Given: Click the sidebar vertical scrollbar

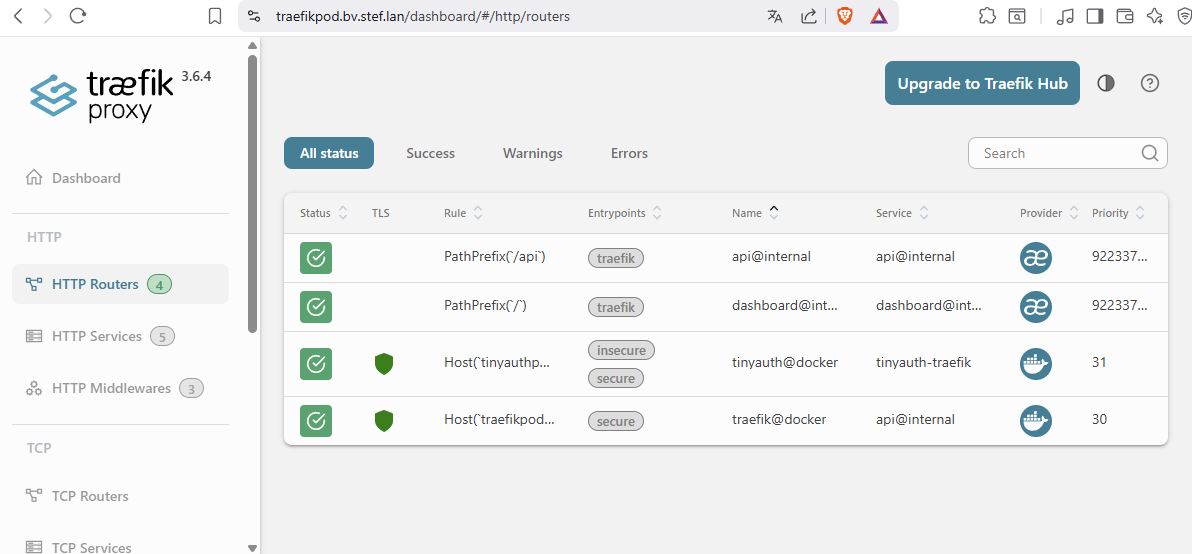Looking at the screenshot, I should tap(252, 190).
